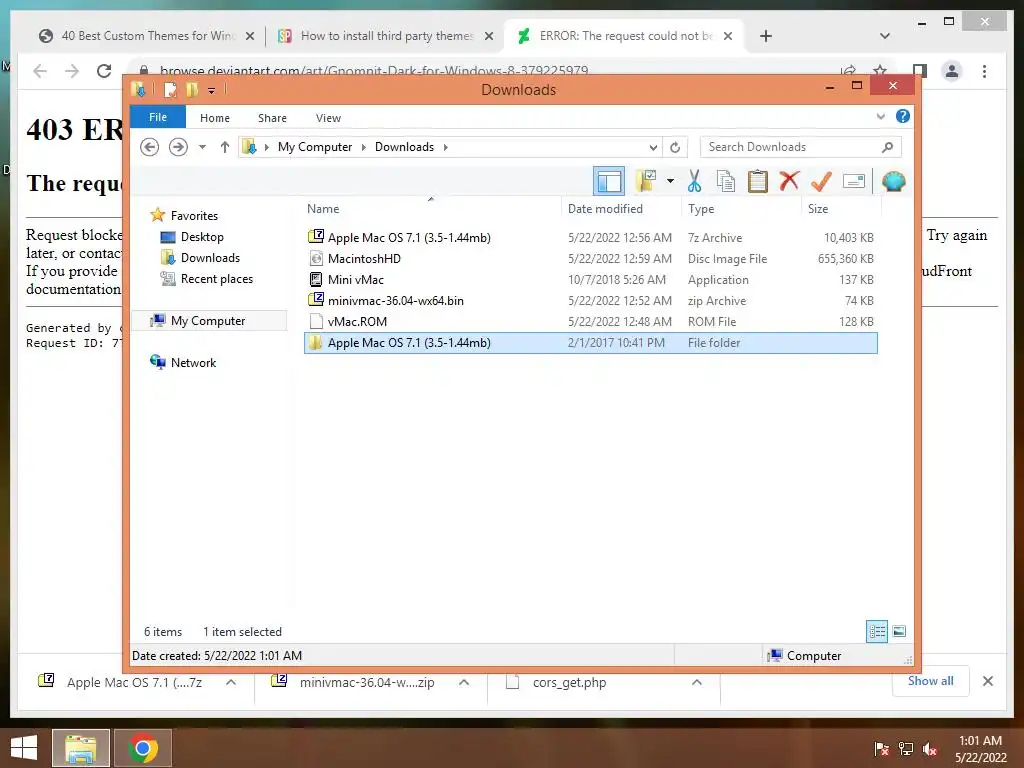Open the folder options toolbar icon
Viewport: 1024px width, 768px height.
tap(646, 181)
